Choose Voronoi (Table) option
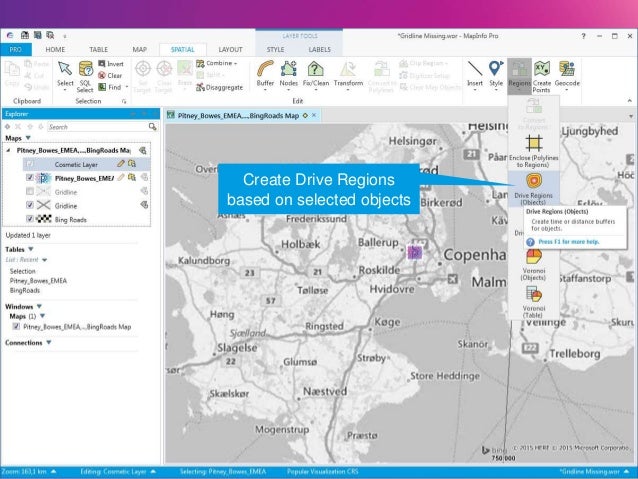Viewport: 638px width, 479px height. pyautogui.click(x=533, y=302)
